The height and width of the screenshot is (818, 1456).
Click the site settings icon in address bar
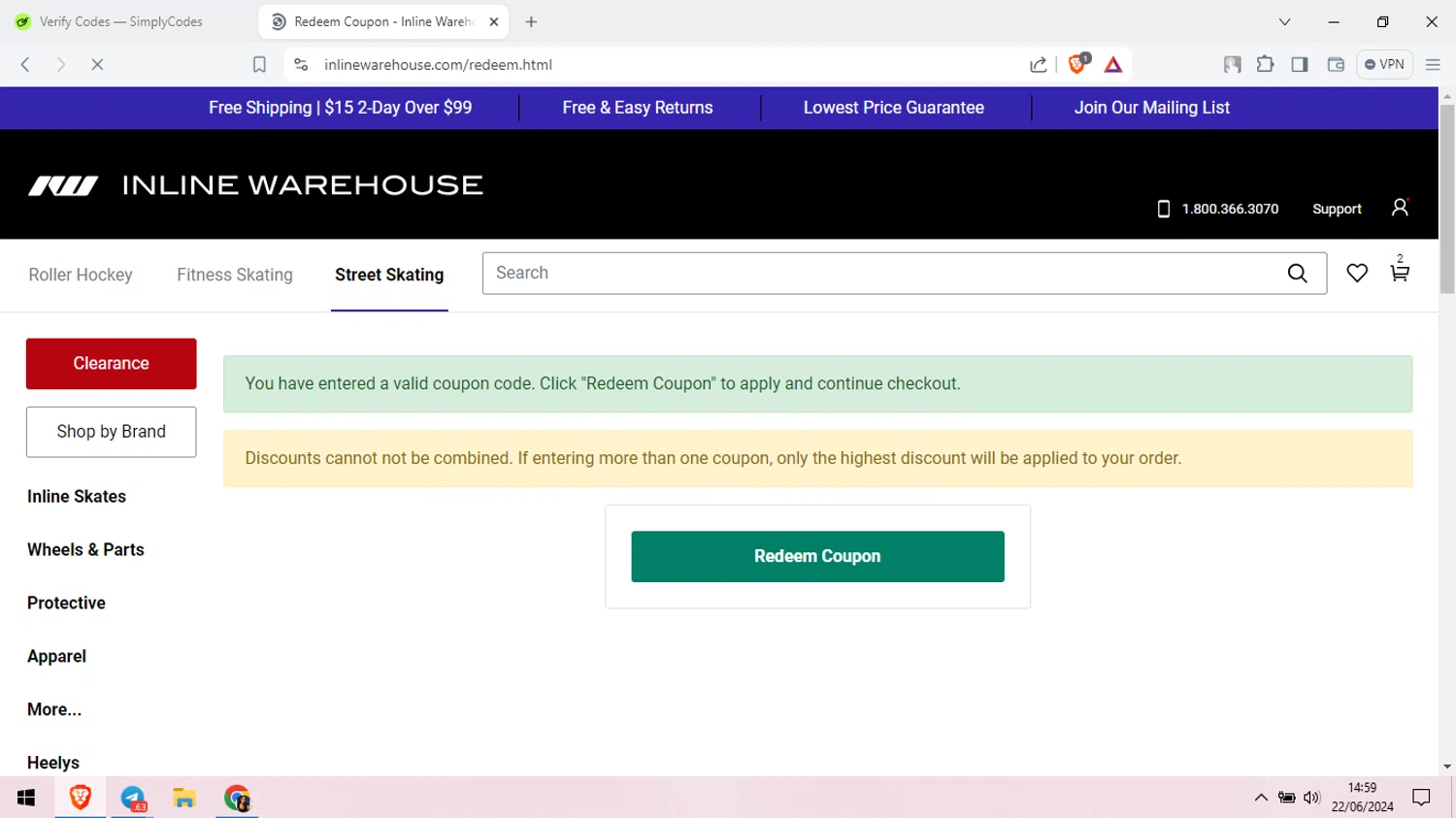point(301,64)
